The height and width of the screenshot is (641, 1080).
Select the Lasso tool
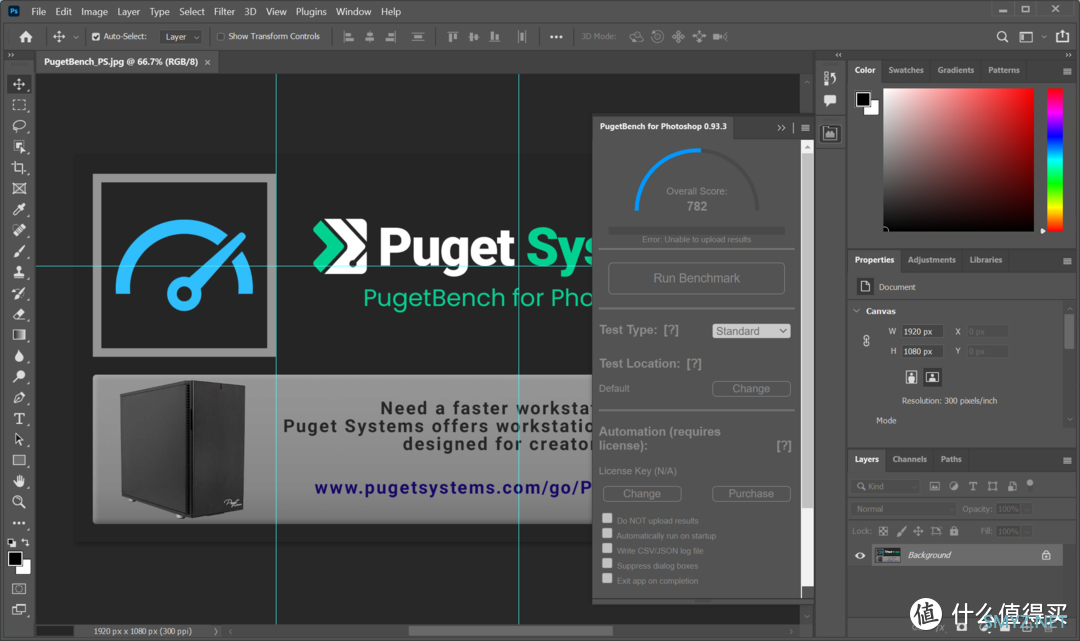click(x=19, y=126)
